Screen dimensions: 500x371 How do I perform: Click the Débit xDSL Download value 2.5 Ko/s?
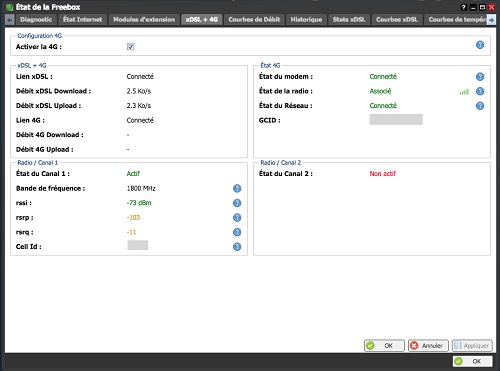point(139,91)
